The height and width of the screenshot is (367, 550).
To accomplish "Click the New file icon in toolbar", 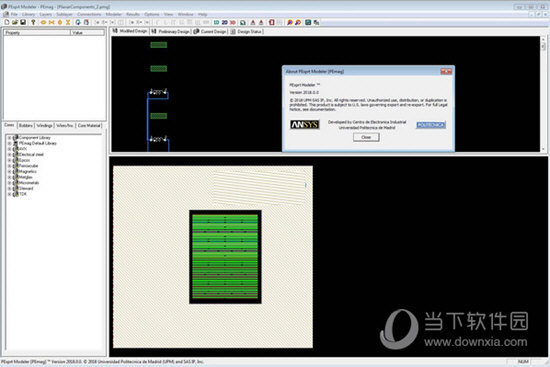I will [7, 22].
